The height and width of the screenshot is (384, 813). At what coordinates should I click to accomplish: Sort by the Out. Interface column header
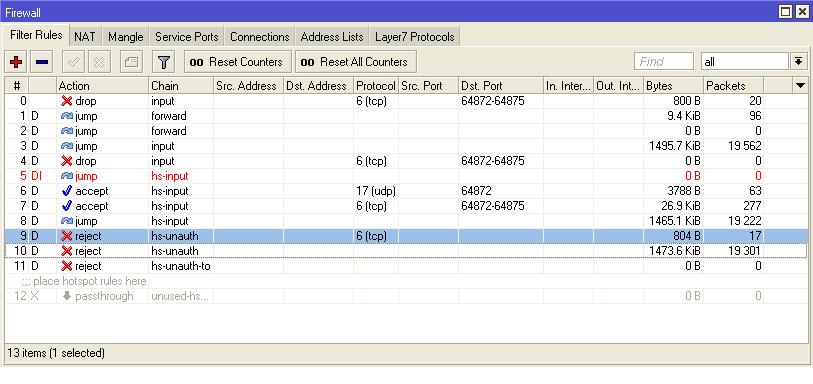(619, 86)
